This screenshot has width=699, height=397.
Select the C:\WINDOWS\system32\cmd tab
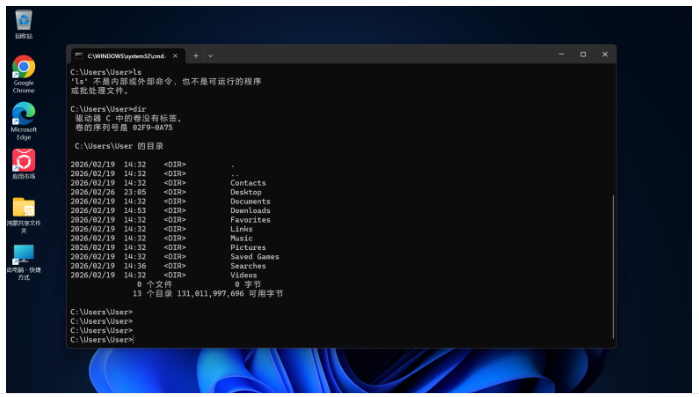[127, 56]
